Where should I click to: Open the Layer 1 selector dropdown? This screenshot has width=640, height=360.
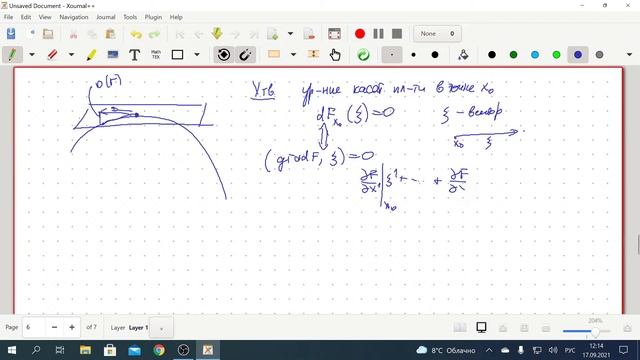pos(161,328)
